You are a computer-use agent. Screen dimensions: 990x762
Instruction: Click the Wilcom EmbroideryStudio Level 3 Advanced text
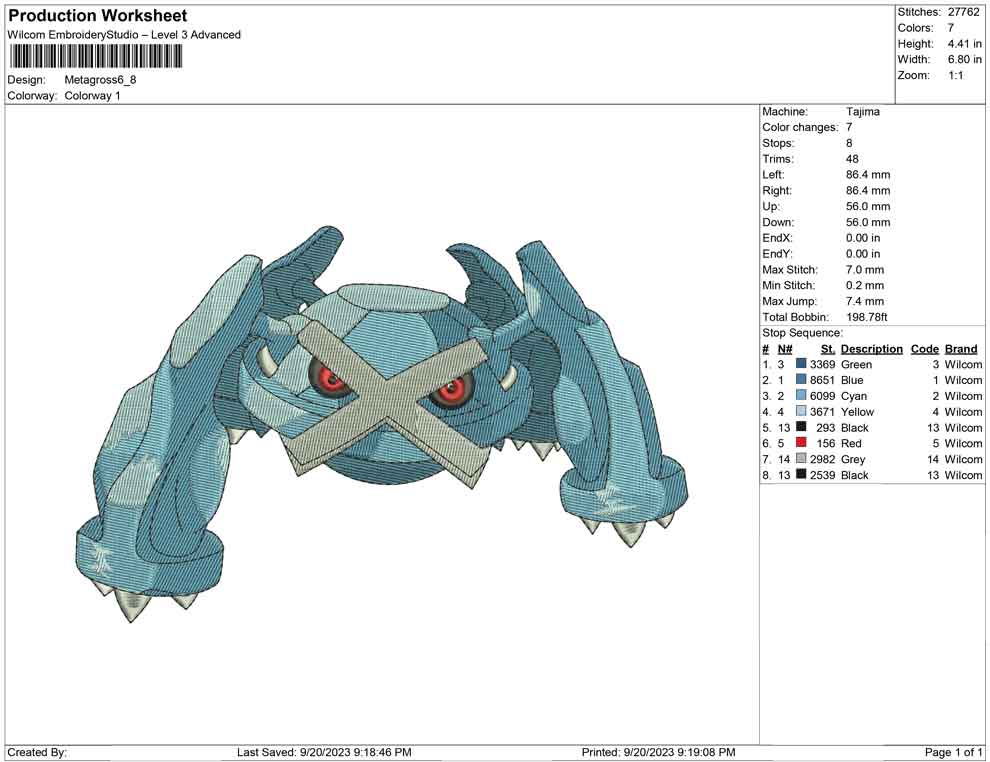pos(124,35)
